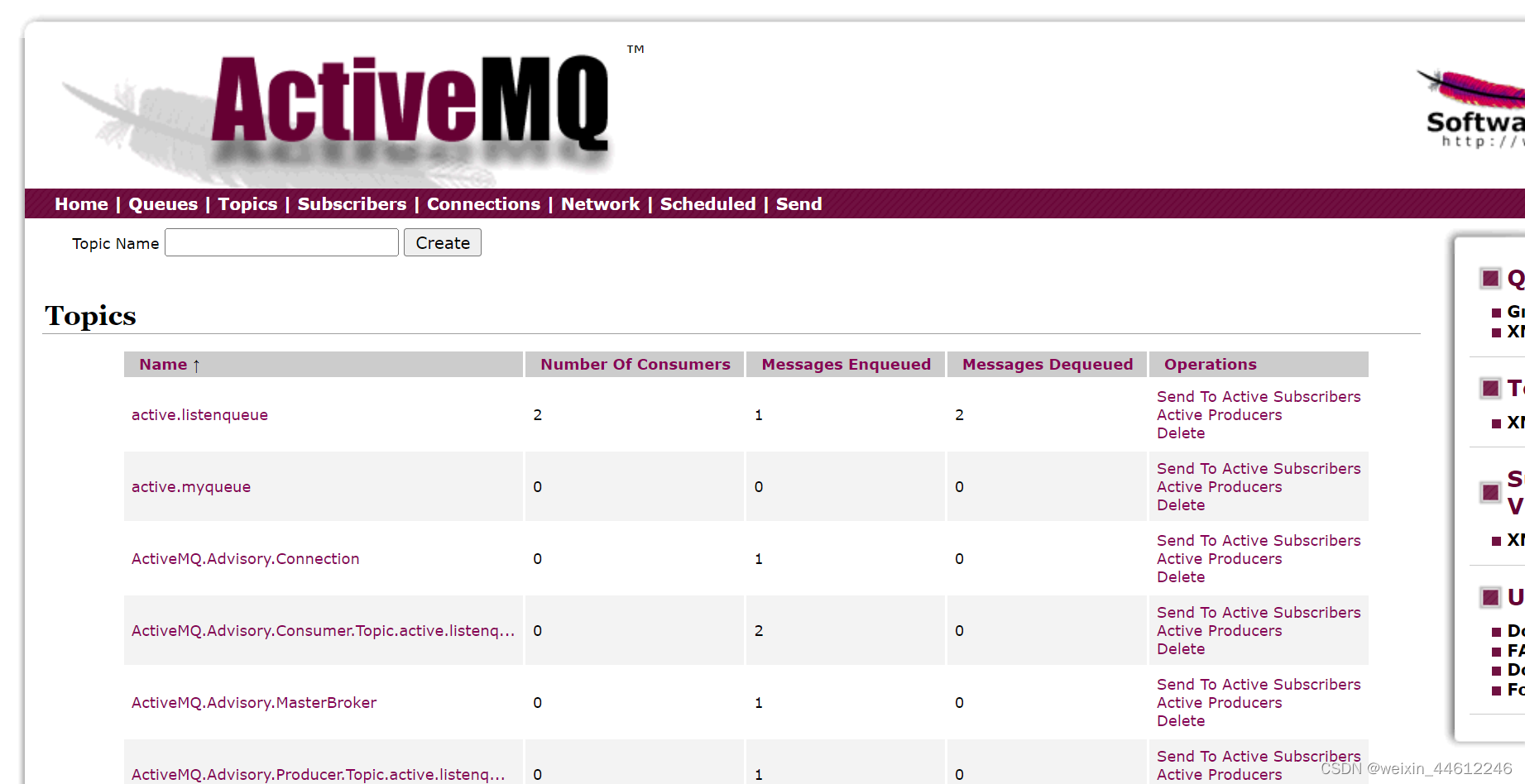Screen dimensions: 1525x784
Task: Send To Active Subscribers for ActiveMQ.Advisory.Connection
Action: pos(1259,540)
